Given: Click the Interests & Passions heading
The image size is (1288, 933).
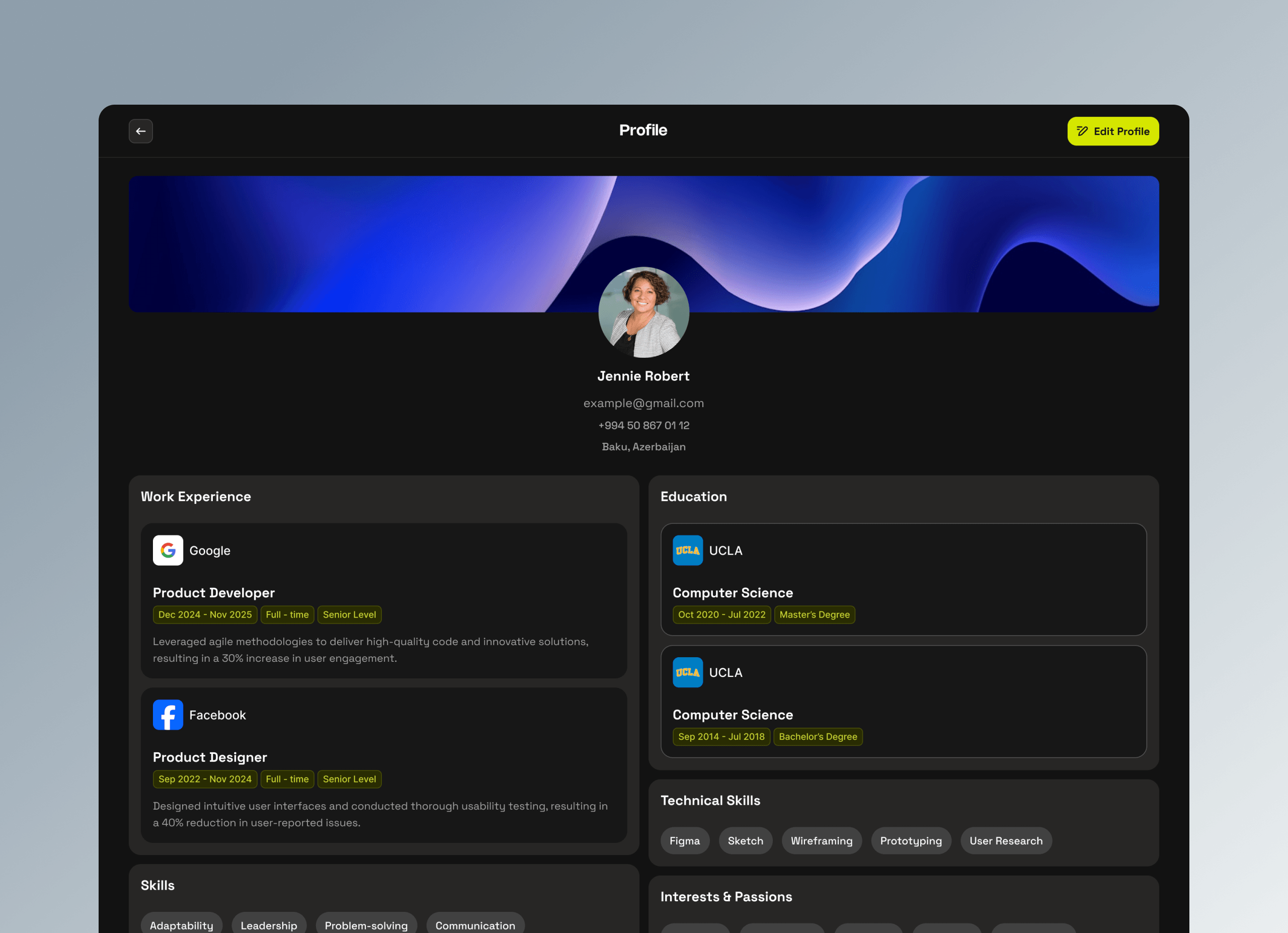Looking at the screenshot, I should 726,897.
